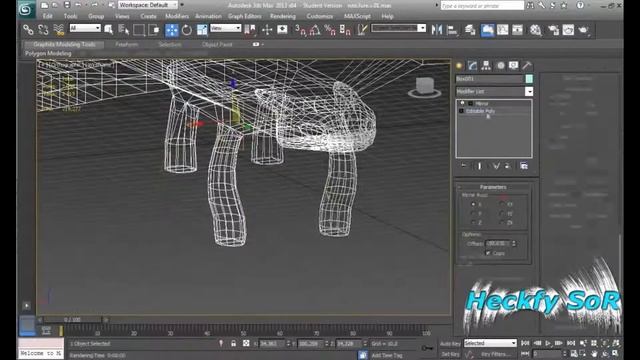Viewport: 640px width, 360px height.
Task: Open the selection filter All dropdown
Action: pyautogui.click(x=85, y=28)
